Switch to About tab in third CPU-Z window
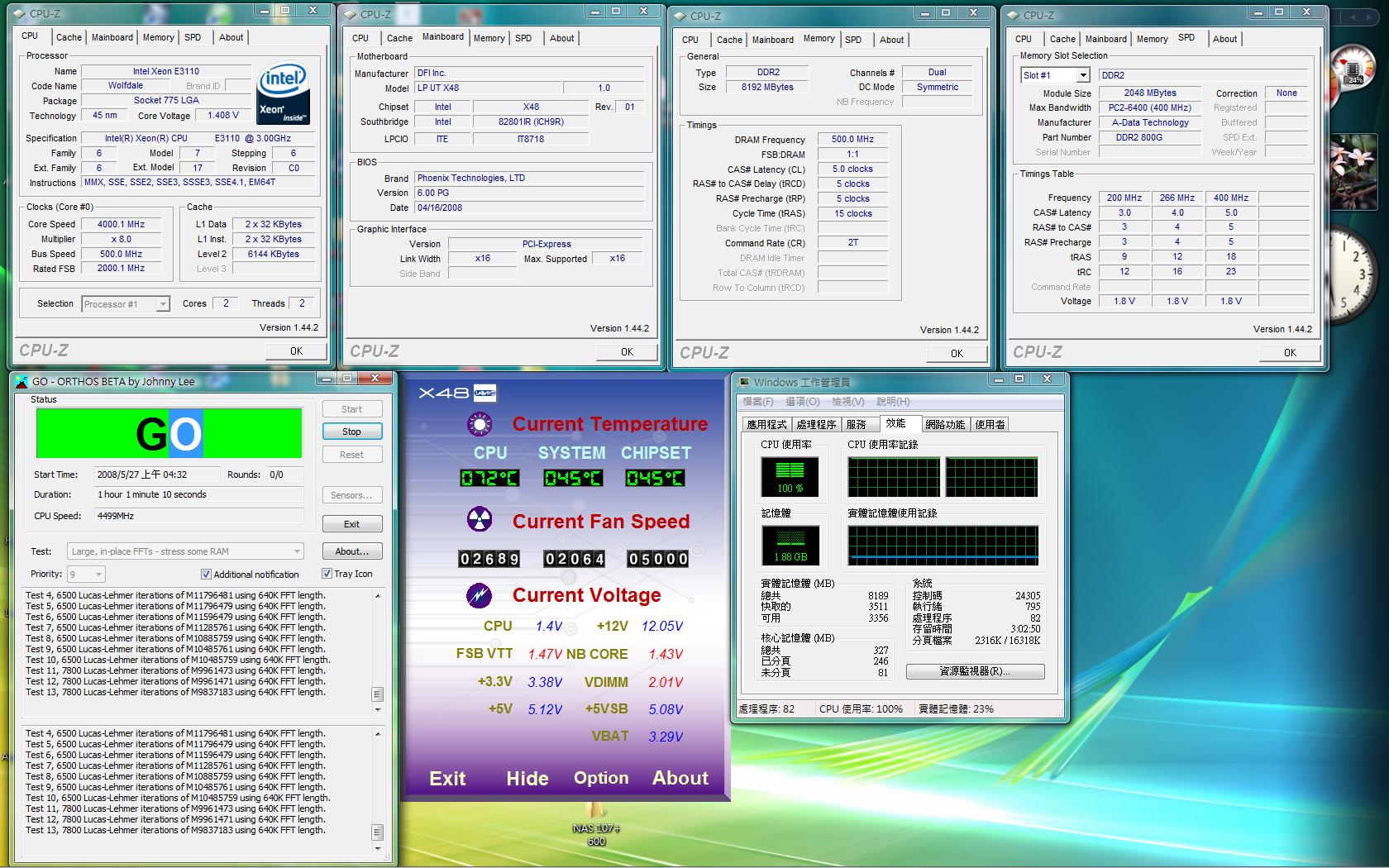This screenshot has height=868, width=1389. click(891, 40)
